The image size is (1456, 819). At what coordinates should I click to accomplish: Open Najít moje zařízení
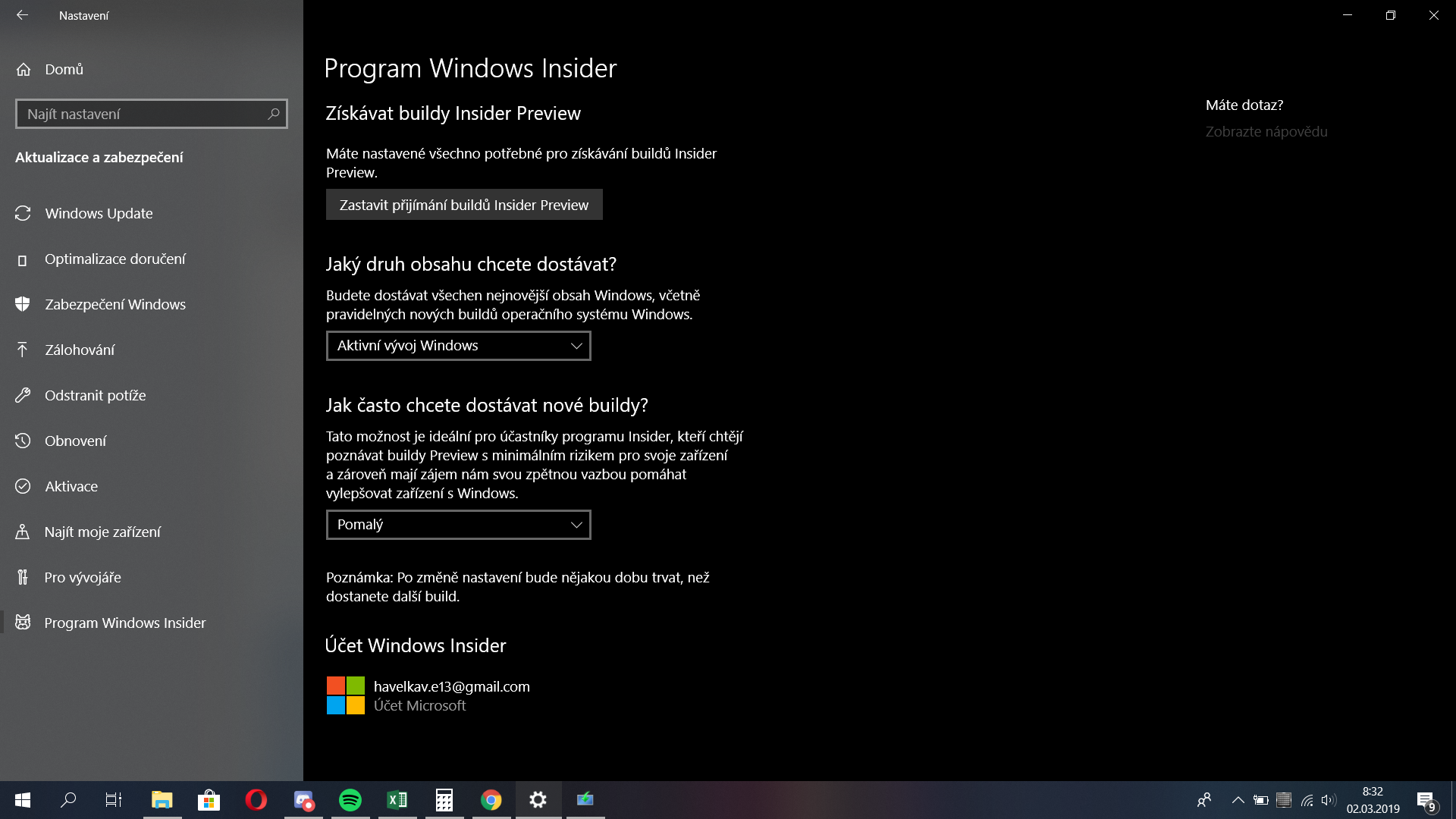[102, 532]
